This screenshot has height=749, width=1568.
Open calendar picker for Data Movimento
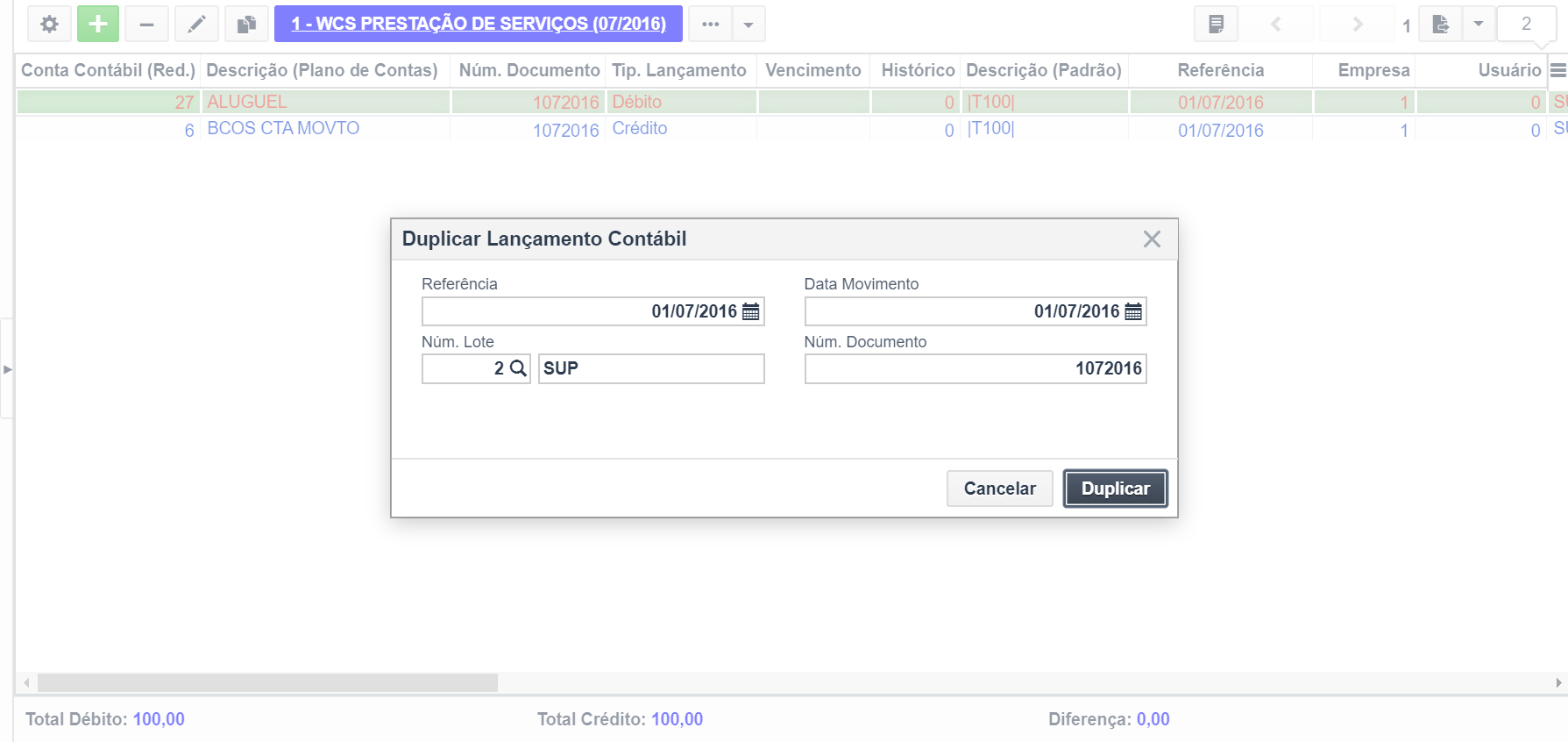point(1133,311)
